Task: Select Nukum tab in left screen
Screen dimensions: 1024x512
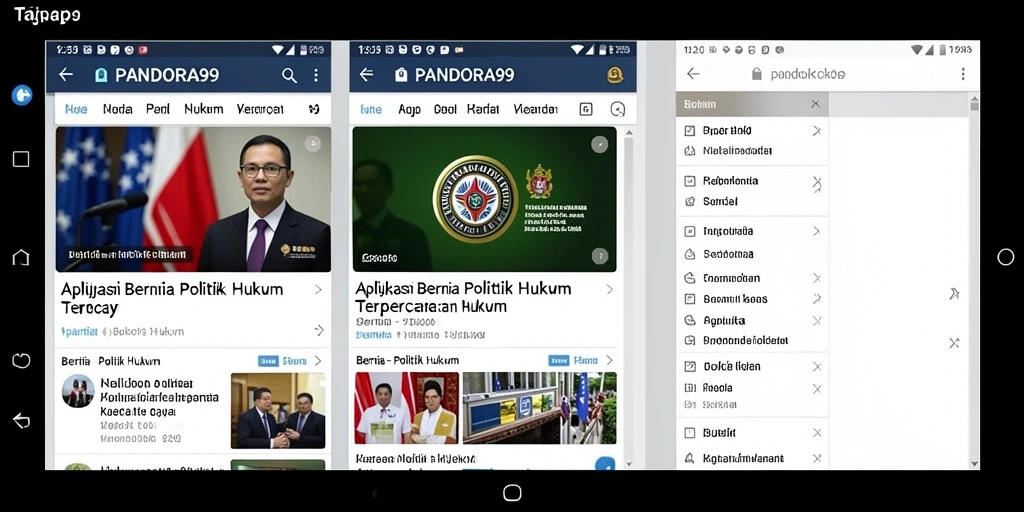Action: tap(203, 109)
